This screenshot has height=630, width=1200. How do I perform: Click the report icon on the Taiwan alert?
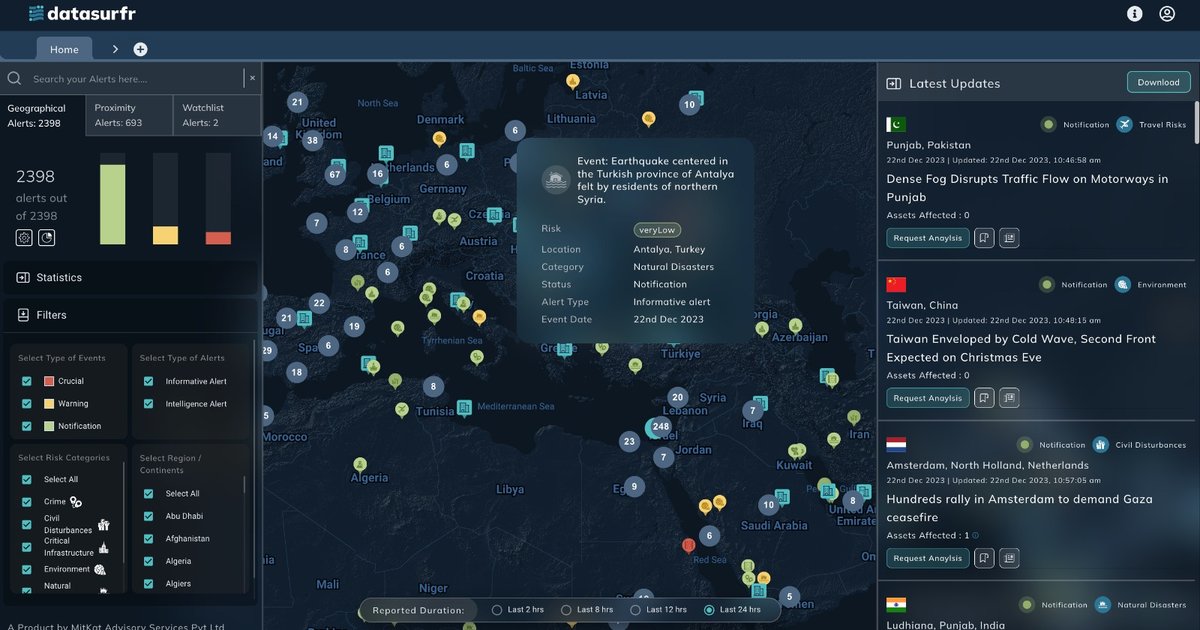pyautogui.click(x=1009, y=398)
